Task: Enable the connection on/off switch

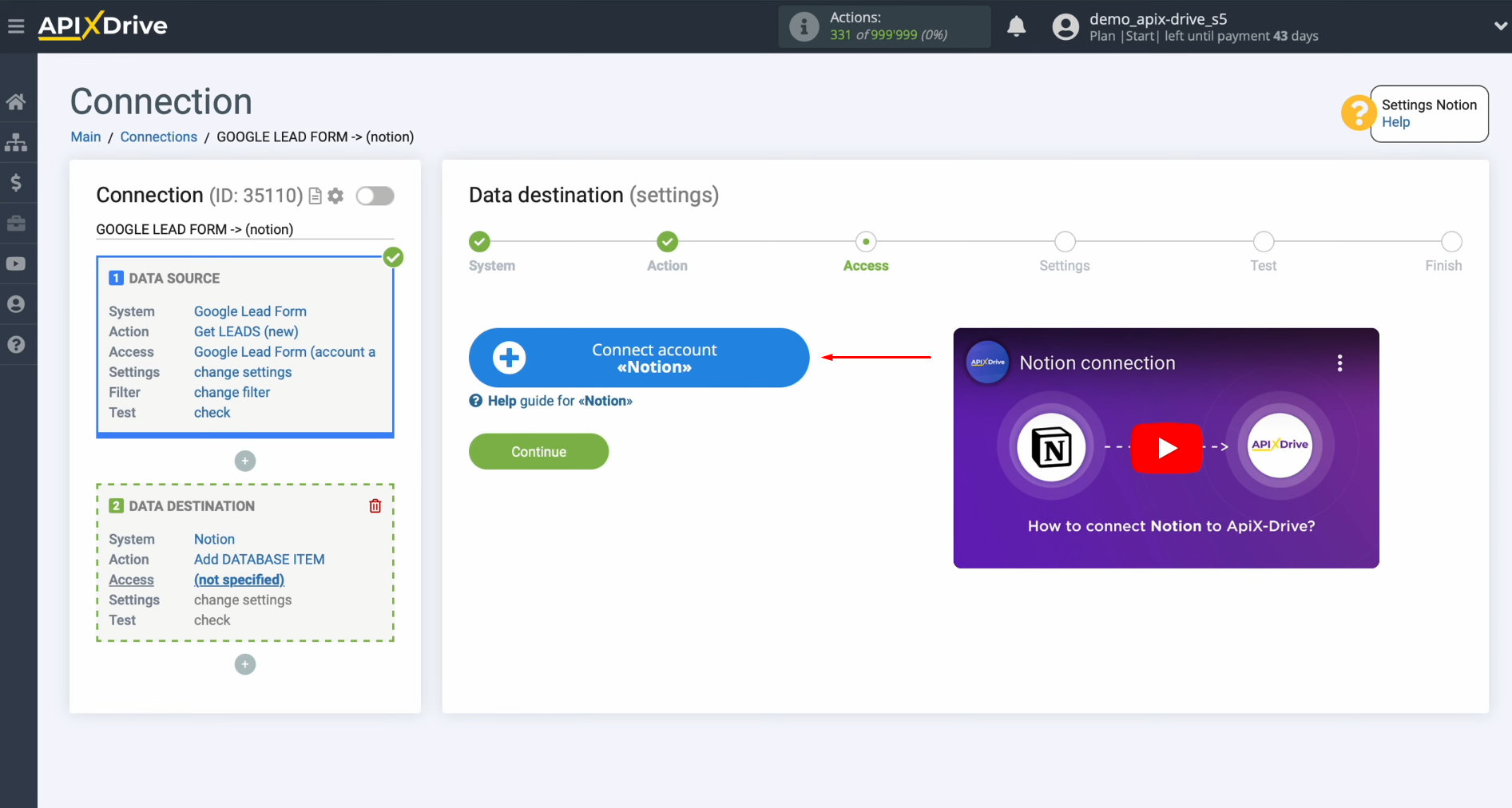Action: 374,196
